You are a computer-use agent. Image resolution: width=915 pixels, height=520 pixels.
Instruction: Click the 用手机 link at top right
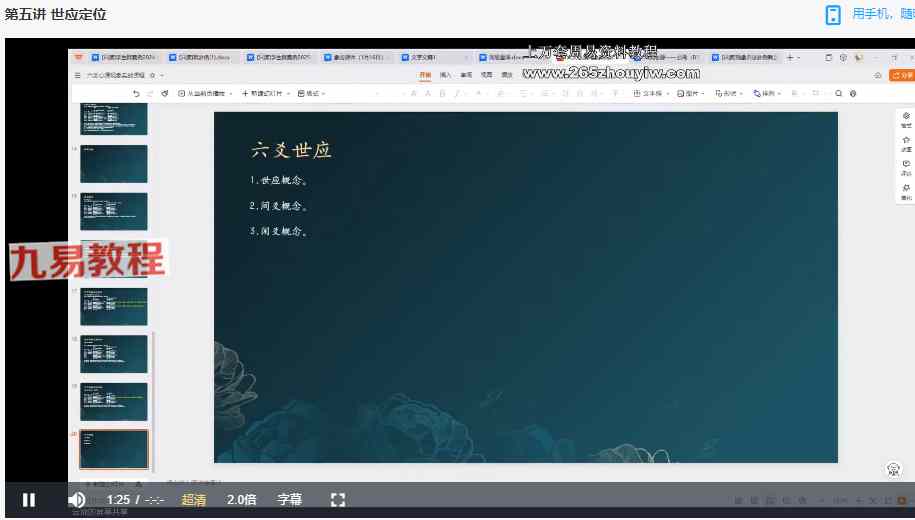pos(881,14)
